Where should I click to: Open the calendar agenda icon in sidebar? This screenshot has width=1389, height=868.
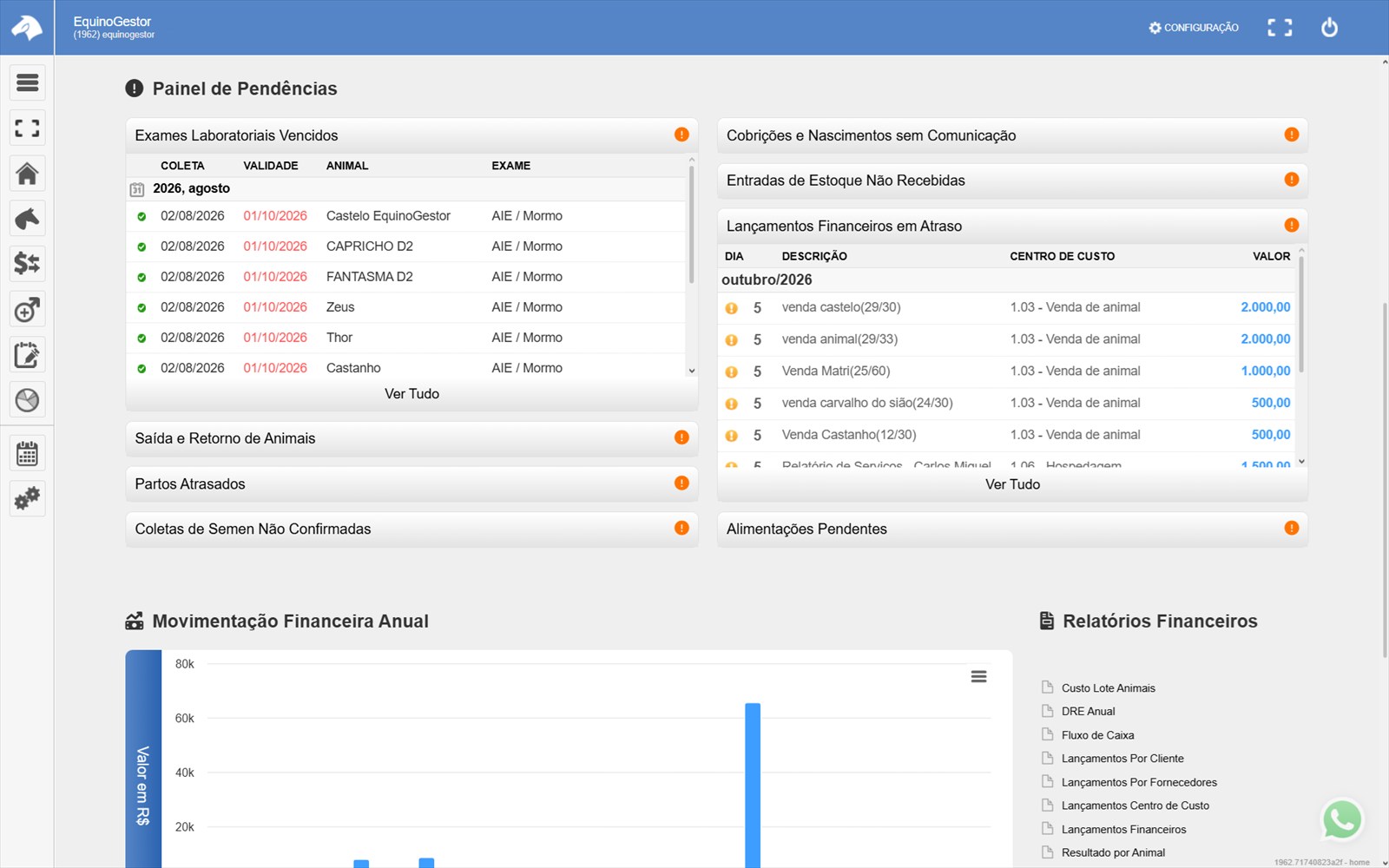point(27,453)
